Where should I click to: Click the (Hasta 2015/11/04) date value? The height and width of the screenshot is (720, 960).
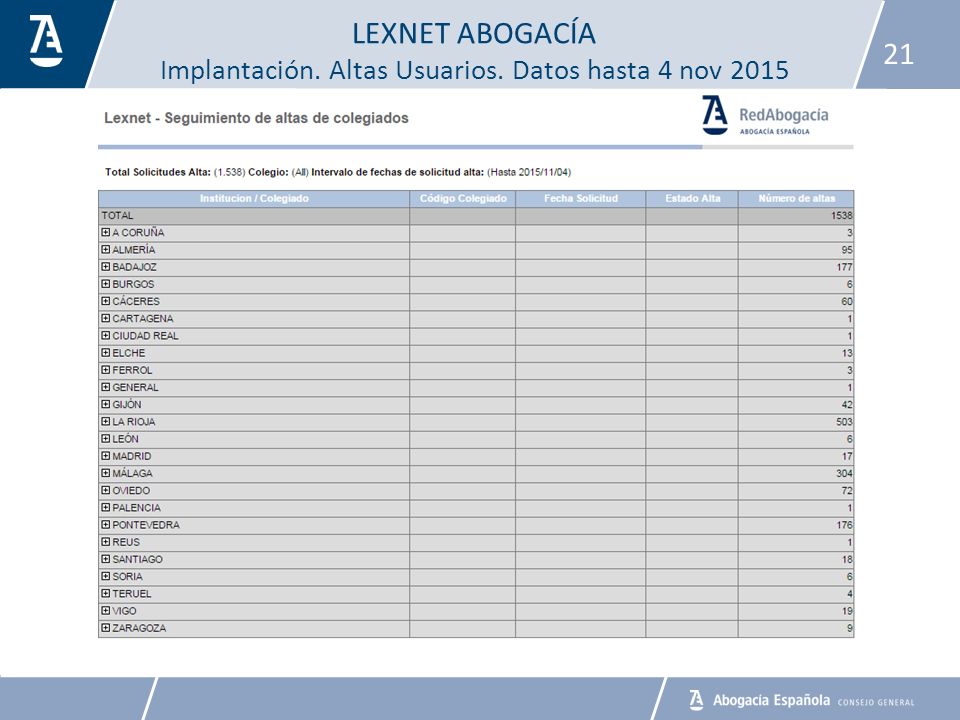coord(529,172)
